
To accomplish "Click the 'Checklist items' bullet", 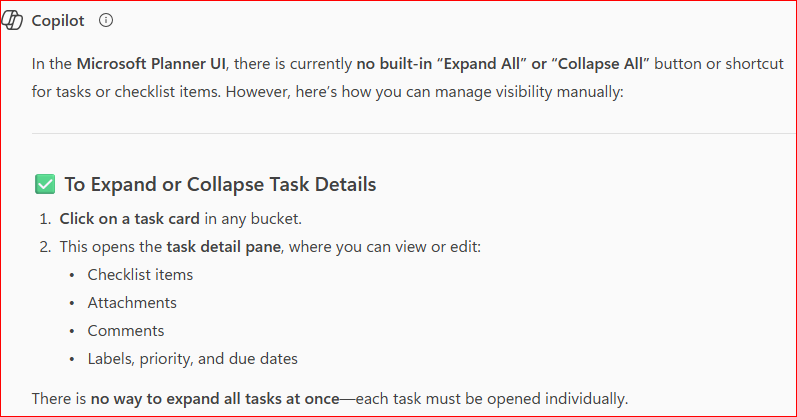I will 140,275.
